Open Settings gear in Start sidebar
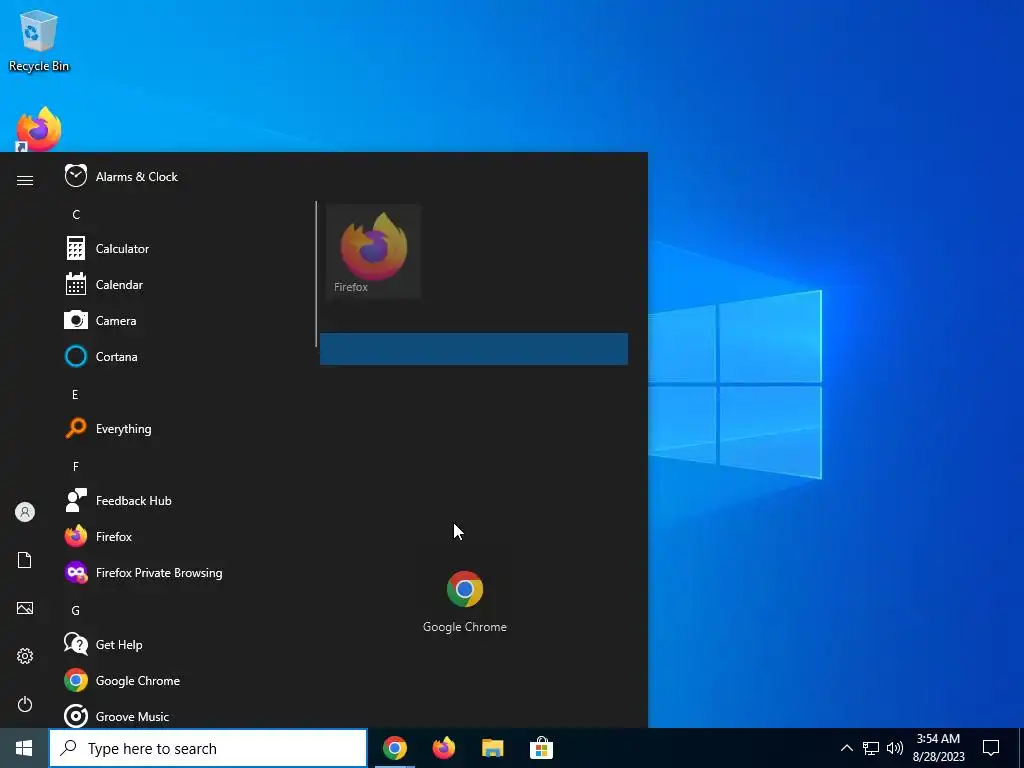The width and height of the screenshot is (1024, 768). click(25, 656)
